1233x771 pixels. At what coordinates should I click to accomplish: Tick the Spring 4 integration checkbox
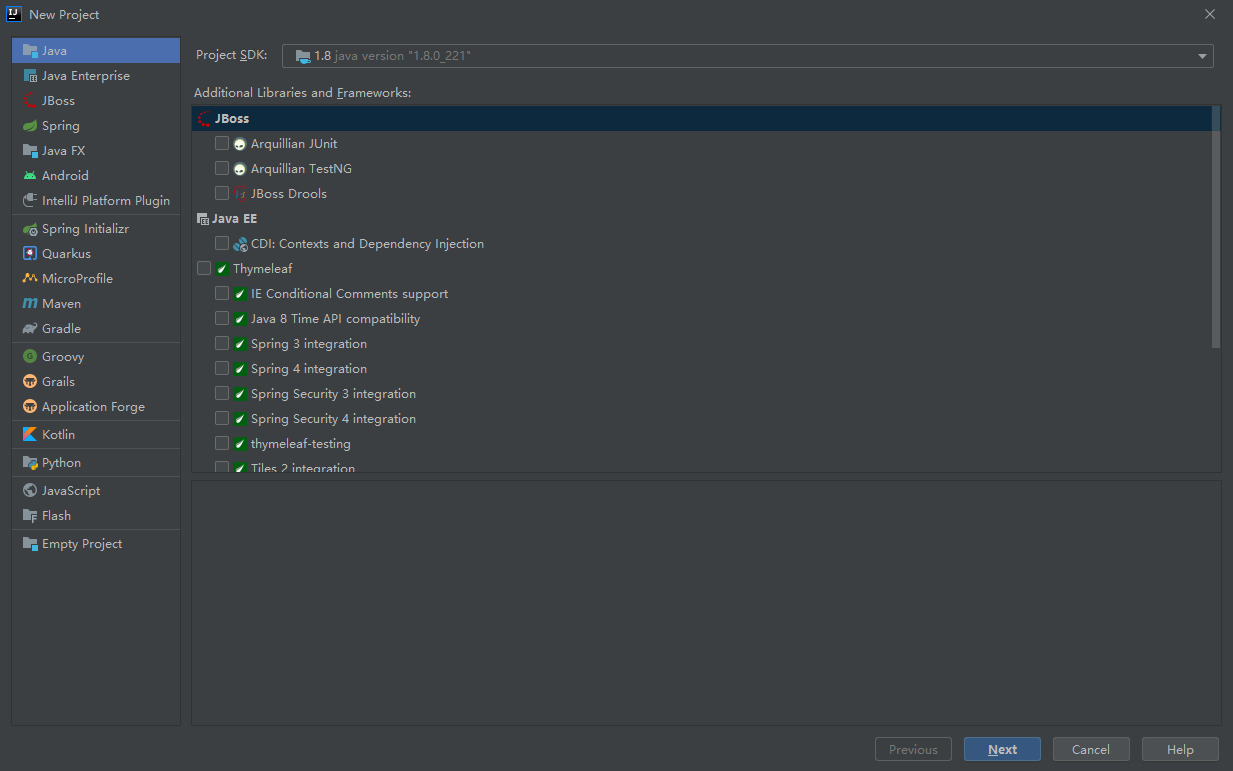(222, 369)
